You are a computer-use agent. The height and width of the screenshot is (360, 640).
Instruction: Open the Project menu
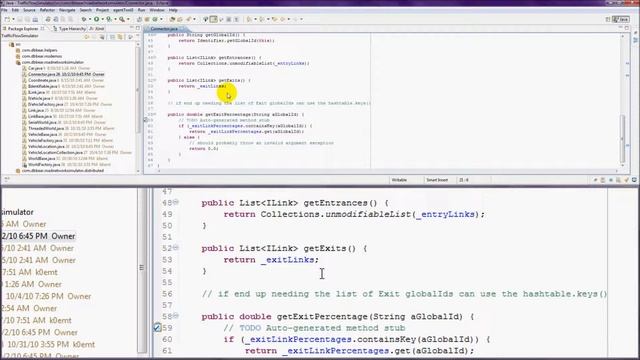pos(102,10)
